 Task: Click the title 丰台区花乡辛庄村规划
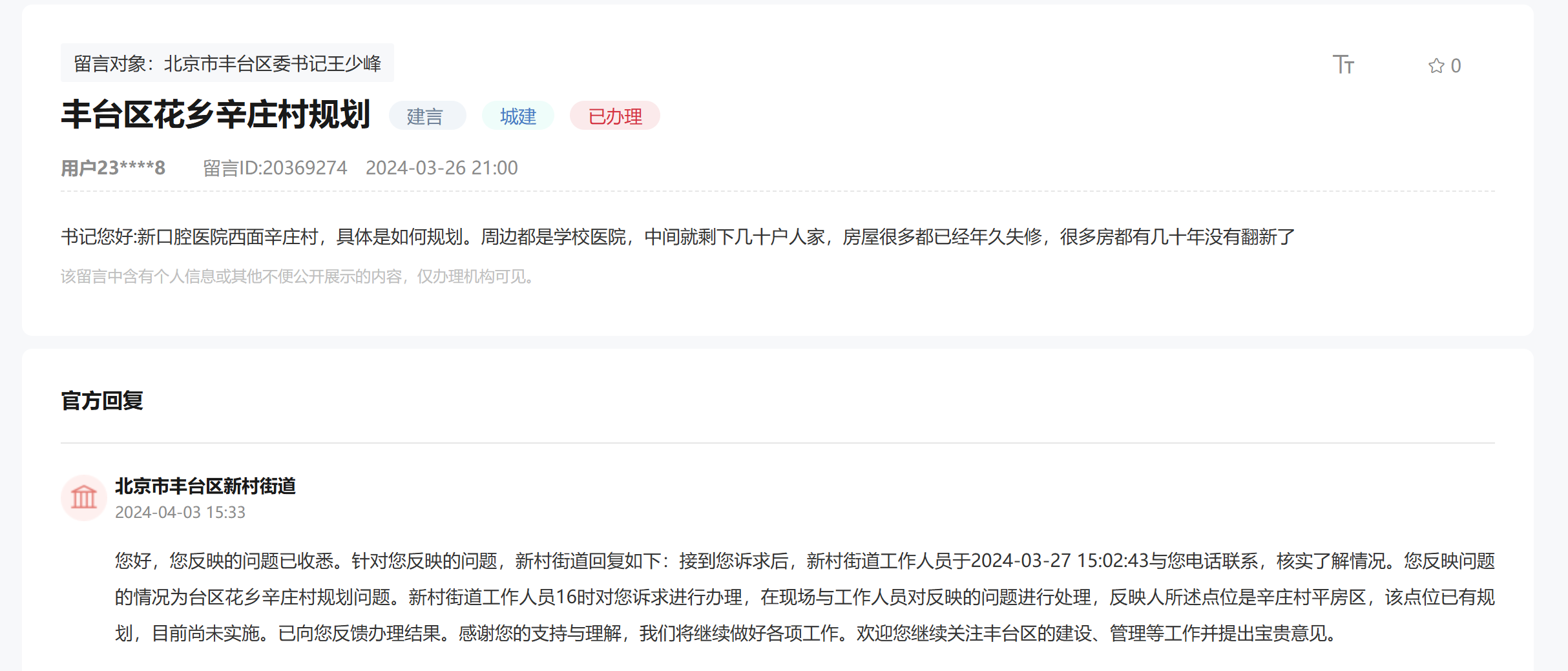[x=215, y=115]
